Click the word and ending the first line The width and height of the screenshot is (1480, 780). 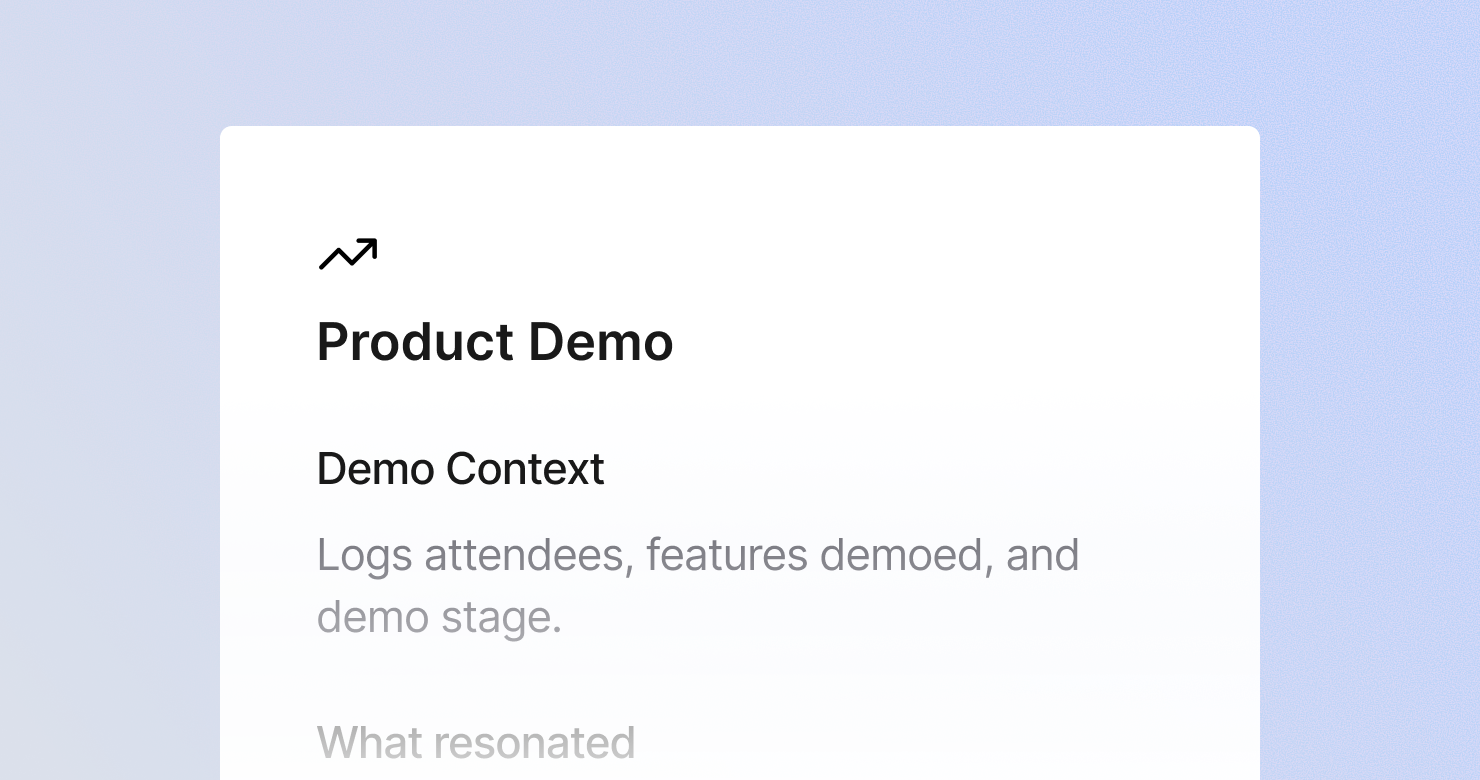(1043, 555)
